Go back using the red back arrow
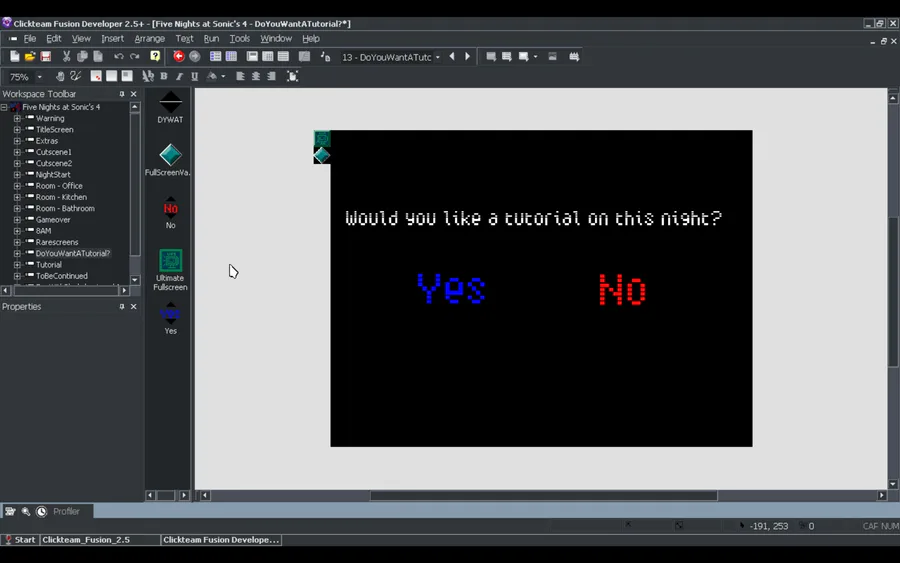Screen dimensions: 900x563 pos(179,56)
